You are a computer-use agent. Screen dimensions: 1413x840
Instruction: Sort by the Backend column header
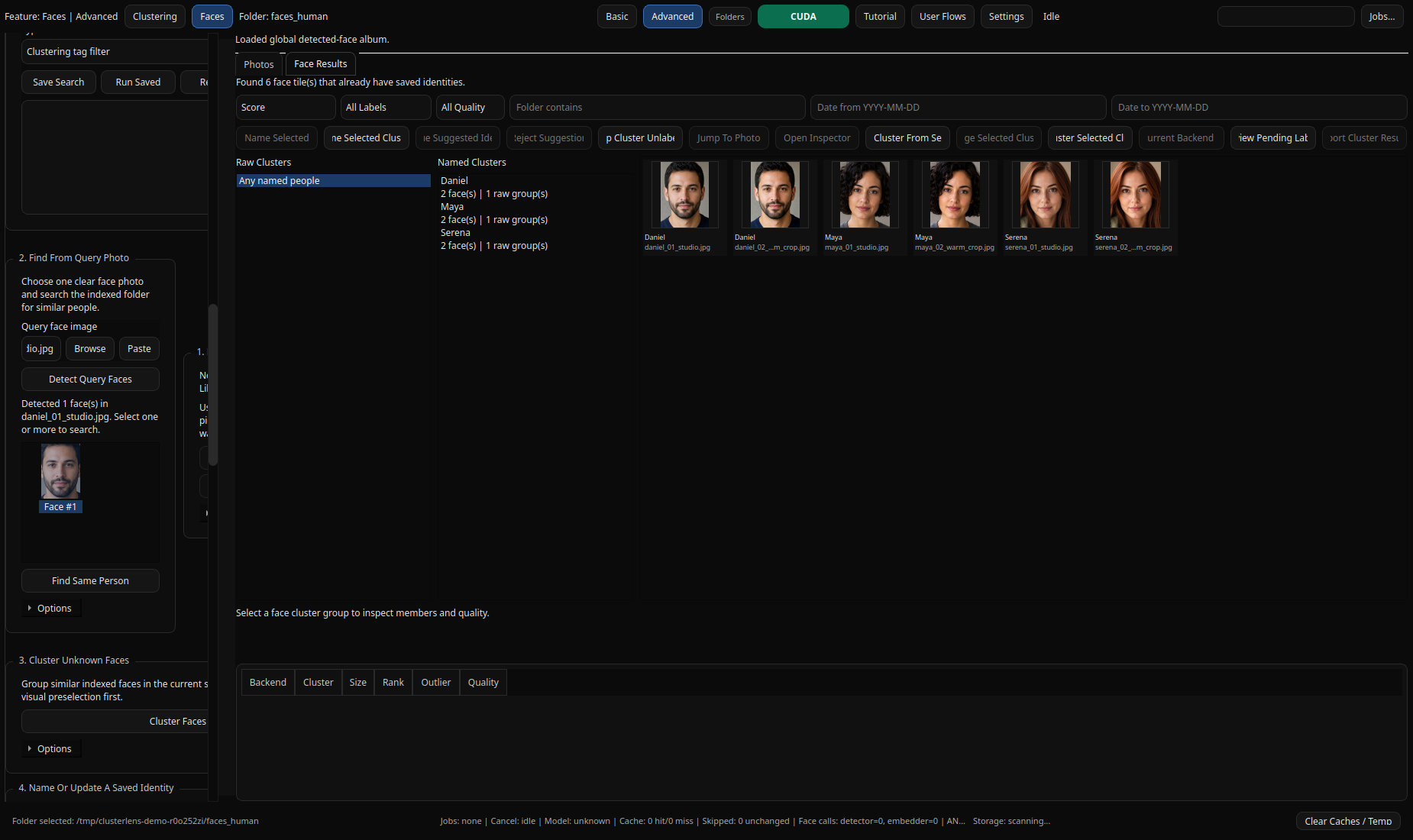(268, 683)
